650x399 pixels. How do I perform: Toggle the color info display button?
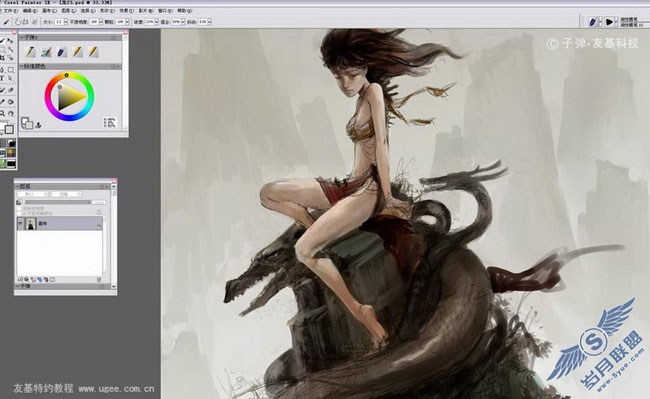coord(110,122)
